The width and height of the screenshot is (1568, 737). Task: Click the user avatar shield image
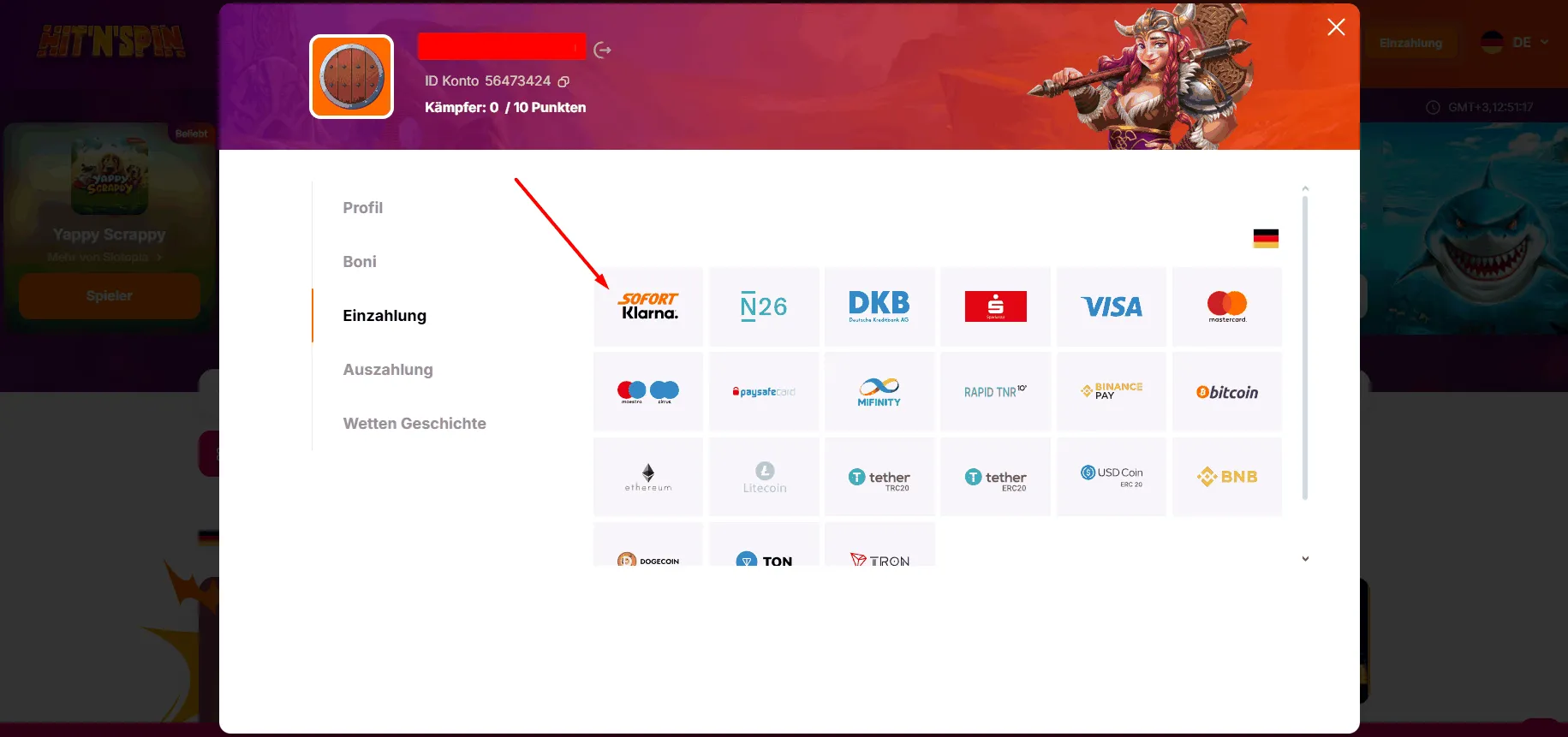click(x=352, y=77)
